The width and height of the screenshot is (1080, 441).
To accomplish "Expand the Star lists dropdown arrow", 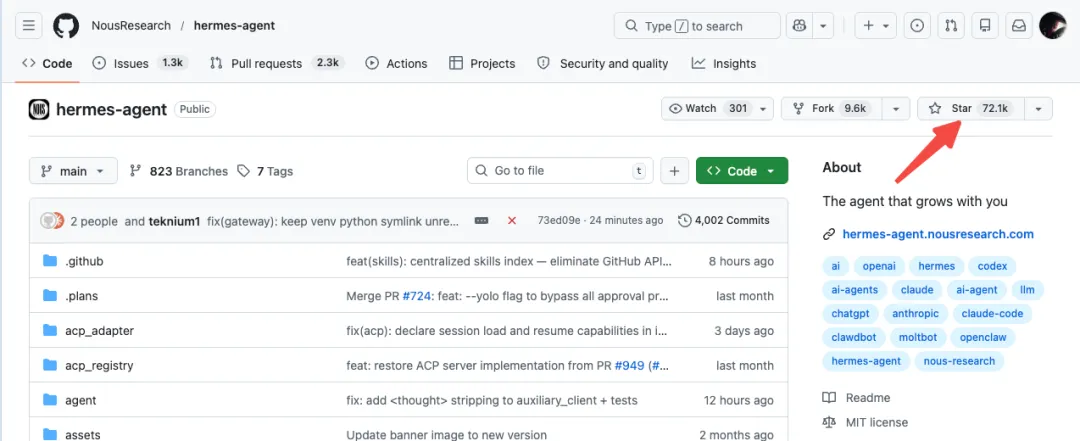I will click(1039, 109).
